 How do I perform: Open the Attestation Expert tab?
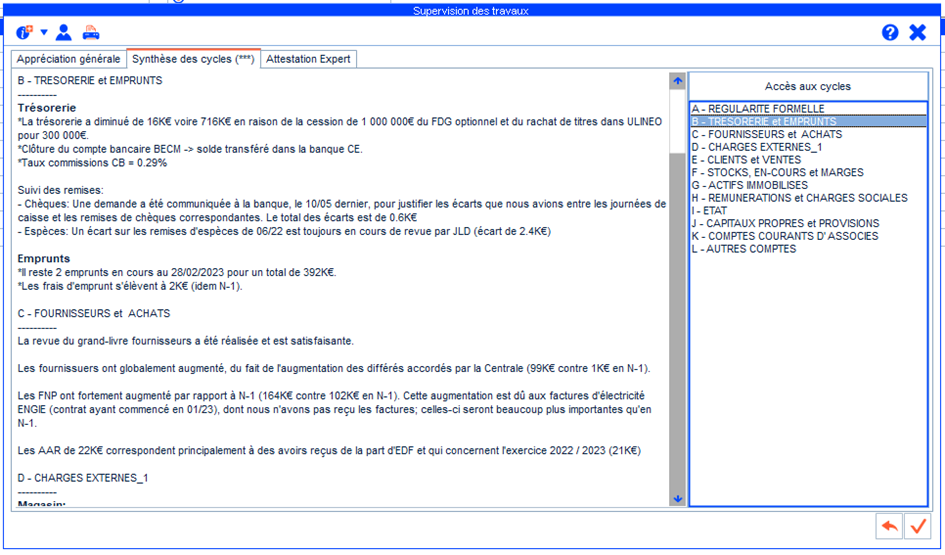click(308, 59)
